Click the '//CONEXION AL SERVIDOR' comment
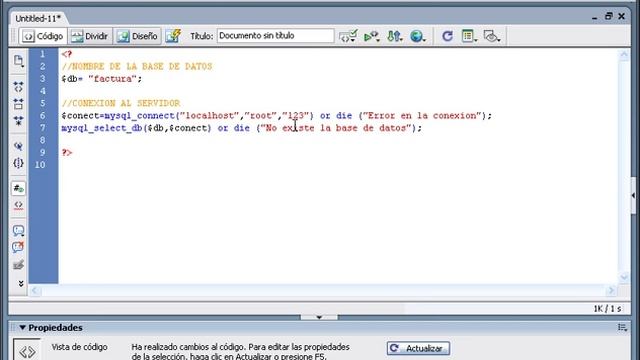 [121, 103]
